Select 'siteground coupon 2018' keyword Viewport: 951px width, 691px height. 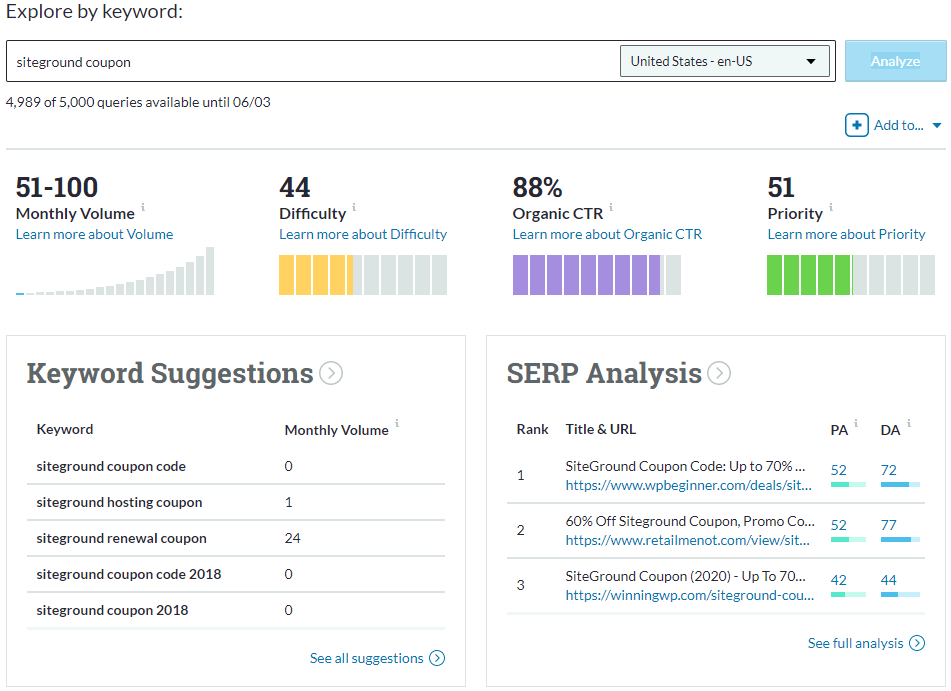click(x=112, y=610)
